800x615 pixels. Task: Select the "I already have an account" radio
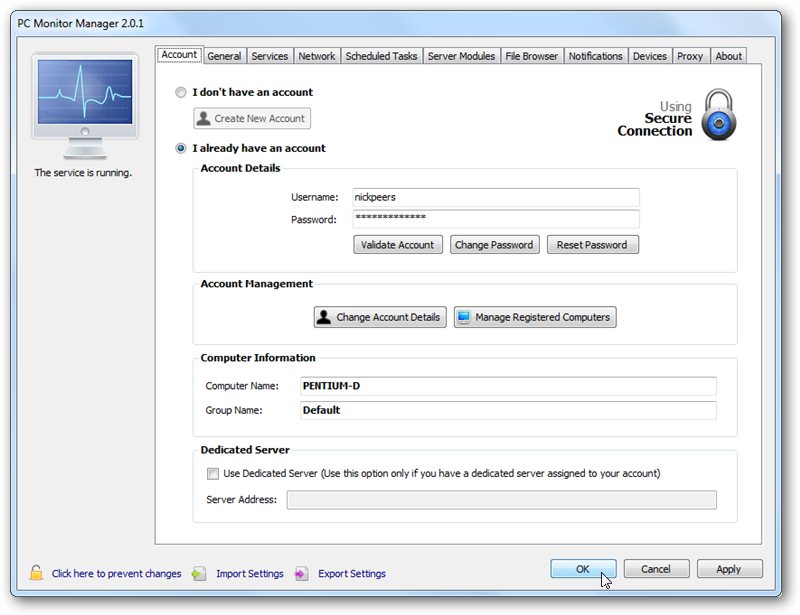point(181,148)
